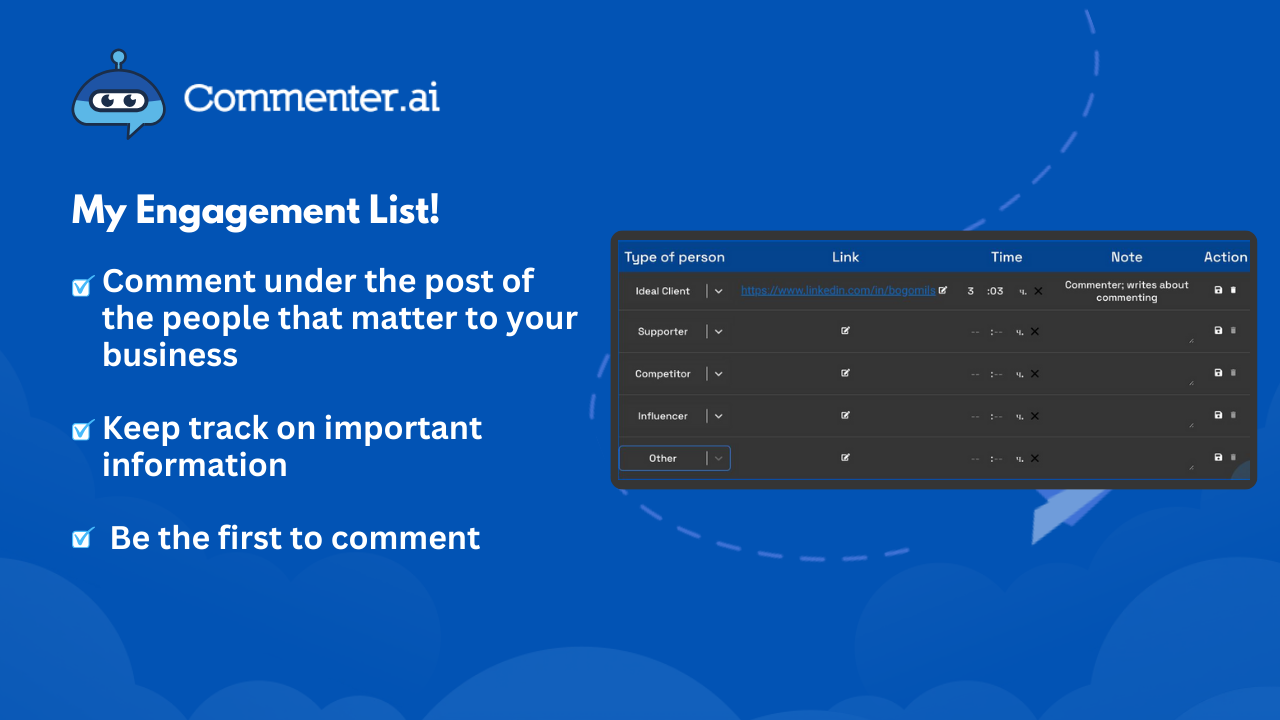This screenshot has height=720, width=1280.
Task: Click the :03 minutes in the Ideal Client row
Action: pyautogui.click(x=995, y=291)
